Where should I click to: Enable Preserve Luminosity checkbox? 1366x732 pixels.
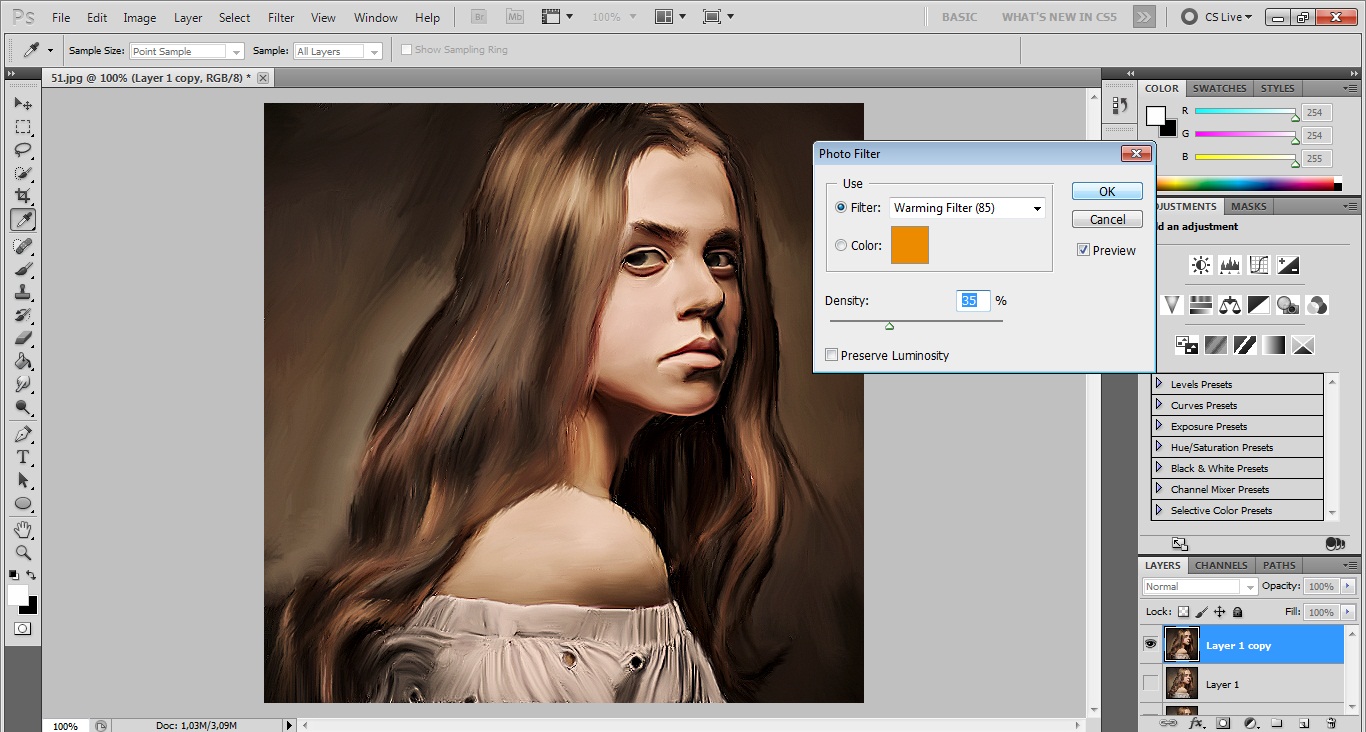click(x=831, y=355)
